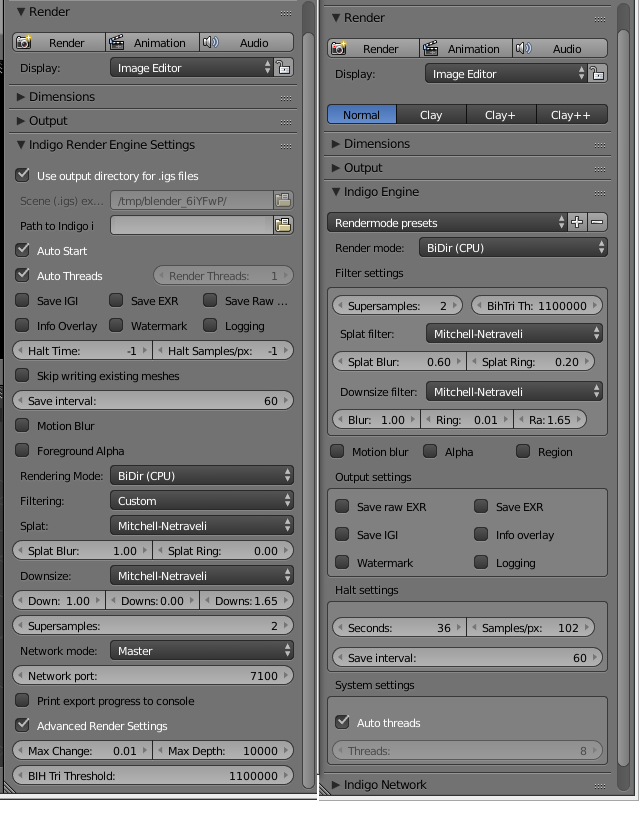Expand the Indigo Network panel
644x814 pixels.
(385, 785)
